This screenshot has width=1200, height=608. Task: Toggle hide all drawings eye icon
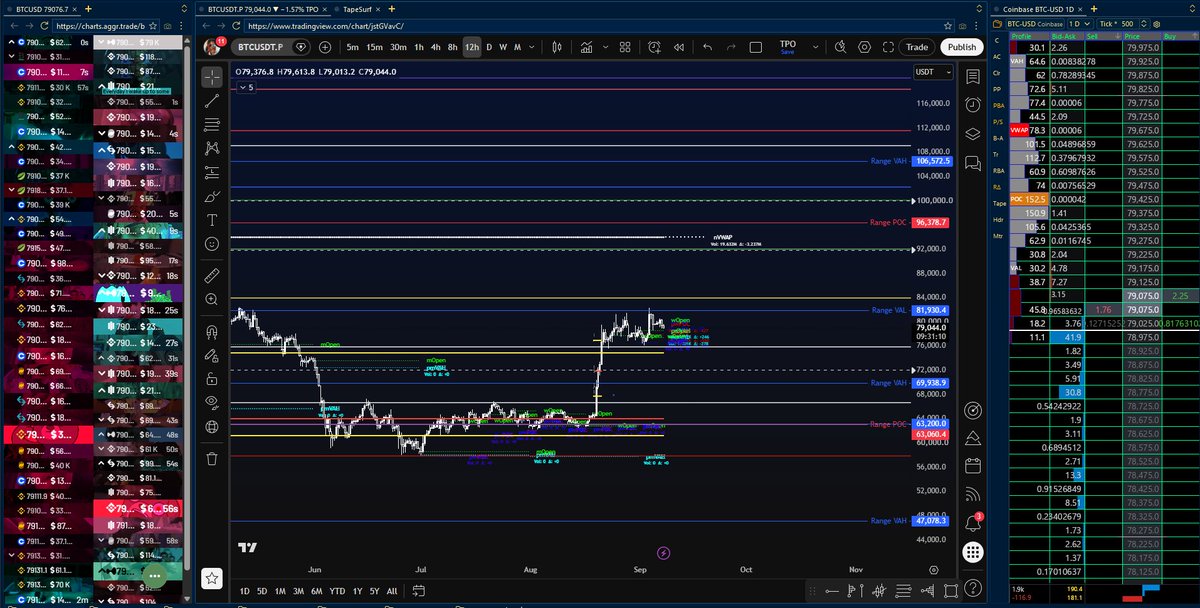(212, 403)
